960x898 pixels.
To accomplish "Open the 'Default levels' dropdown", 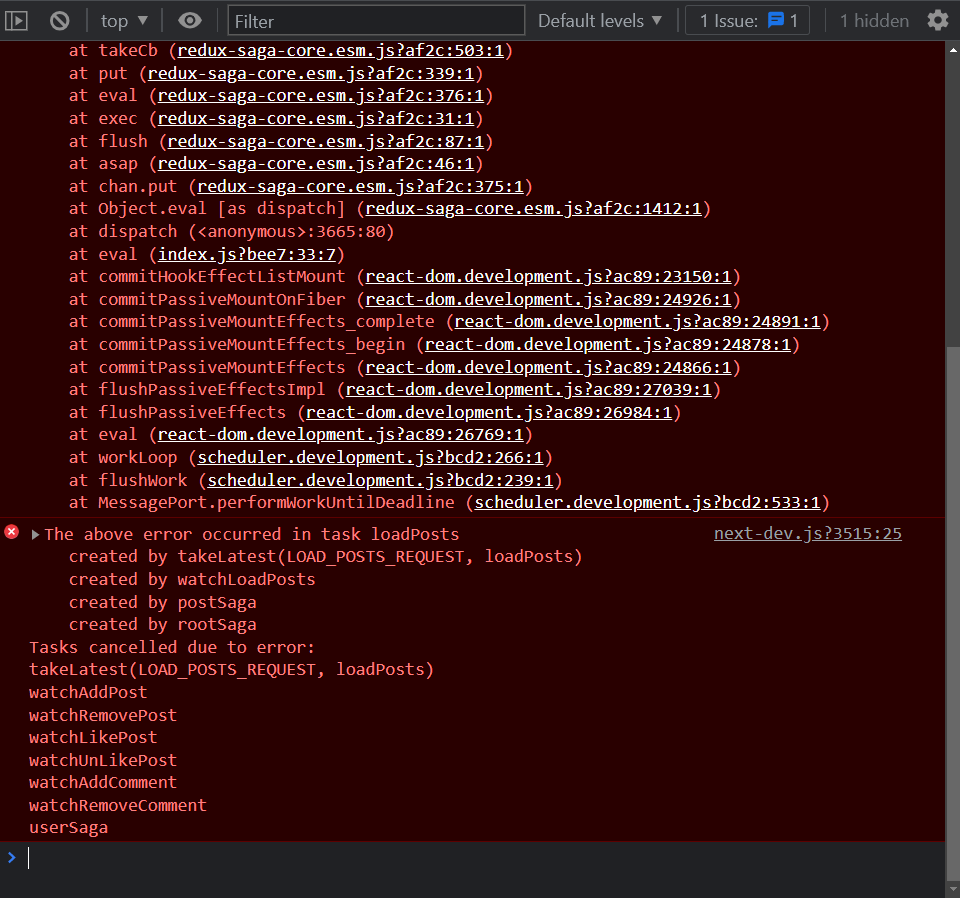I will tap(598, 20).
